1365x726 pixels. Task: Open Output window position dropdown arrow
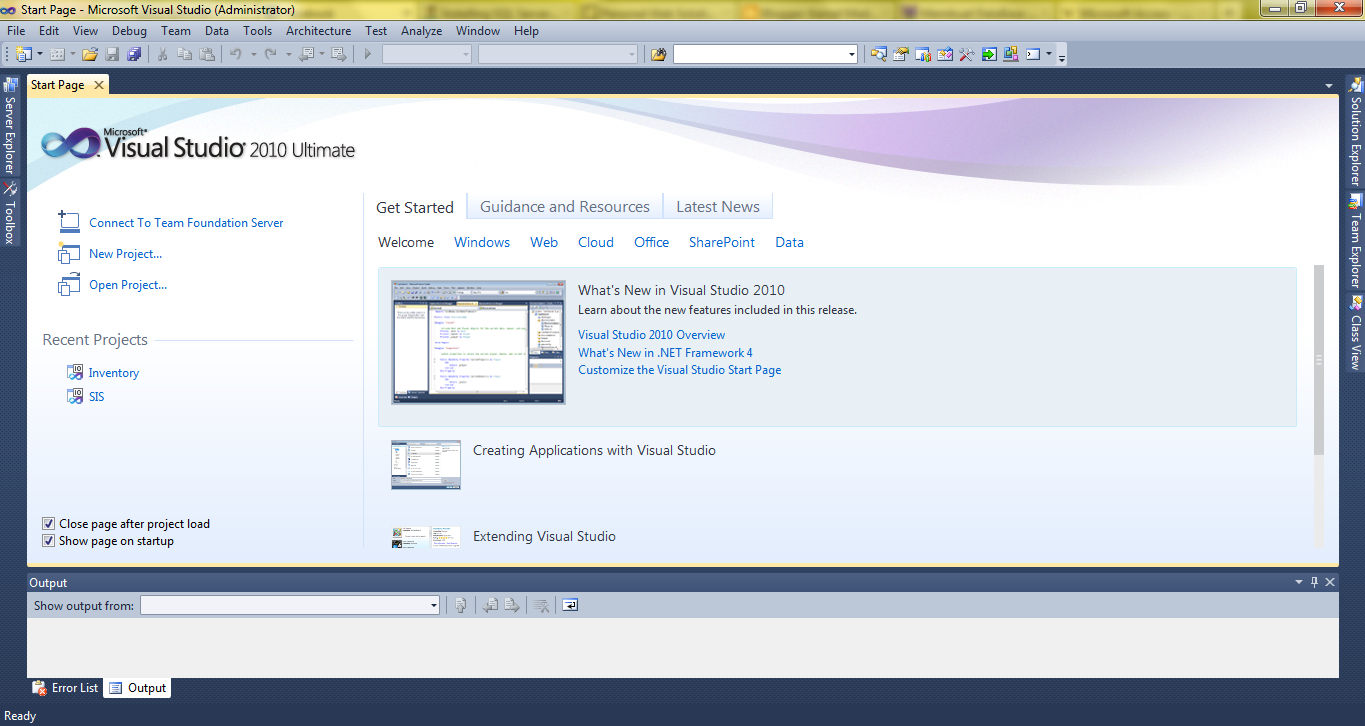1300,582
